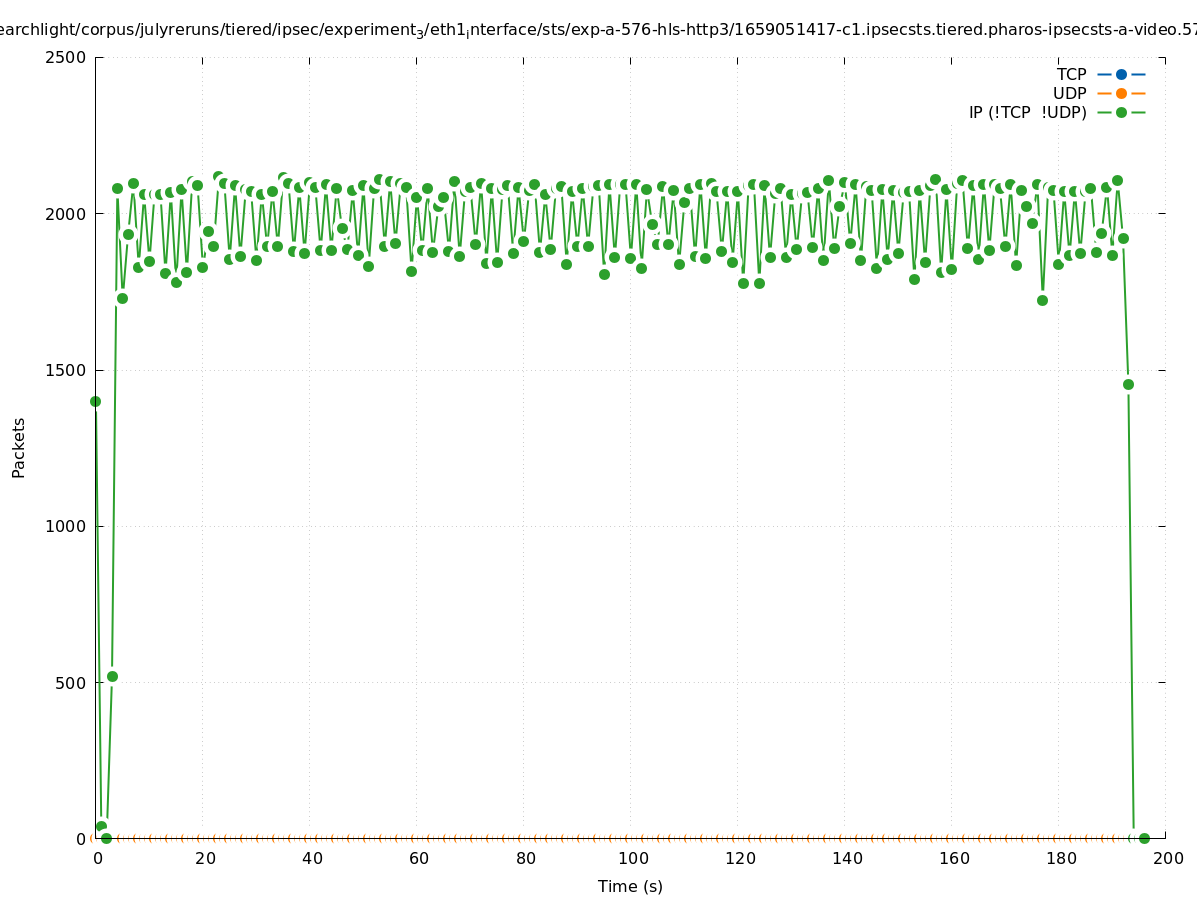
Task: Click the 500 y-axis tick label
Action: coord(70,683)
